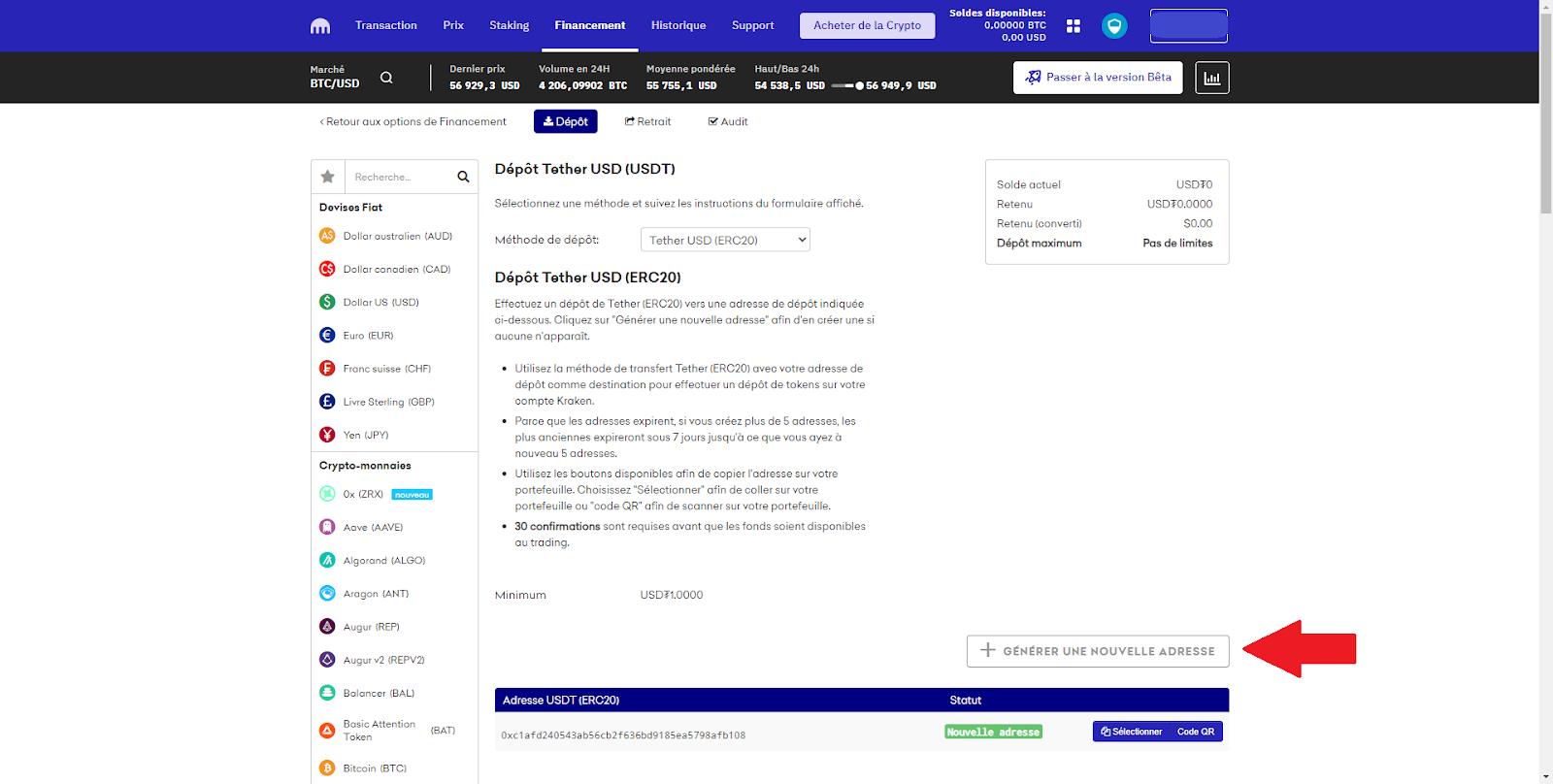The width and height of the screenshot is (1553, 784).
Task: Select Franc suisse (CHF) icon
Action: pos(327,368)
